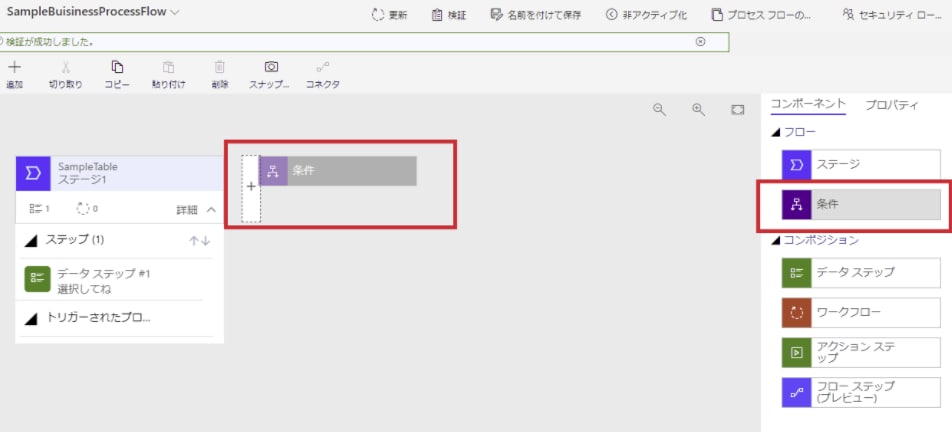Image resolution: width=952 pixels, height=432 pixels.
Task: Click the 削除 (delete) trash icon
Action: [220, 67]
